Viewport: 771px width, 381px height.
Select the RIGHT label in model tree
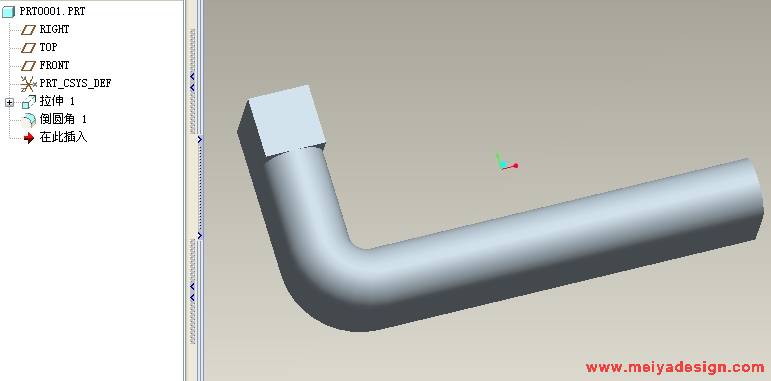(x=54, y=29)
